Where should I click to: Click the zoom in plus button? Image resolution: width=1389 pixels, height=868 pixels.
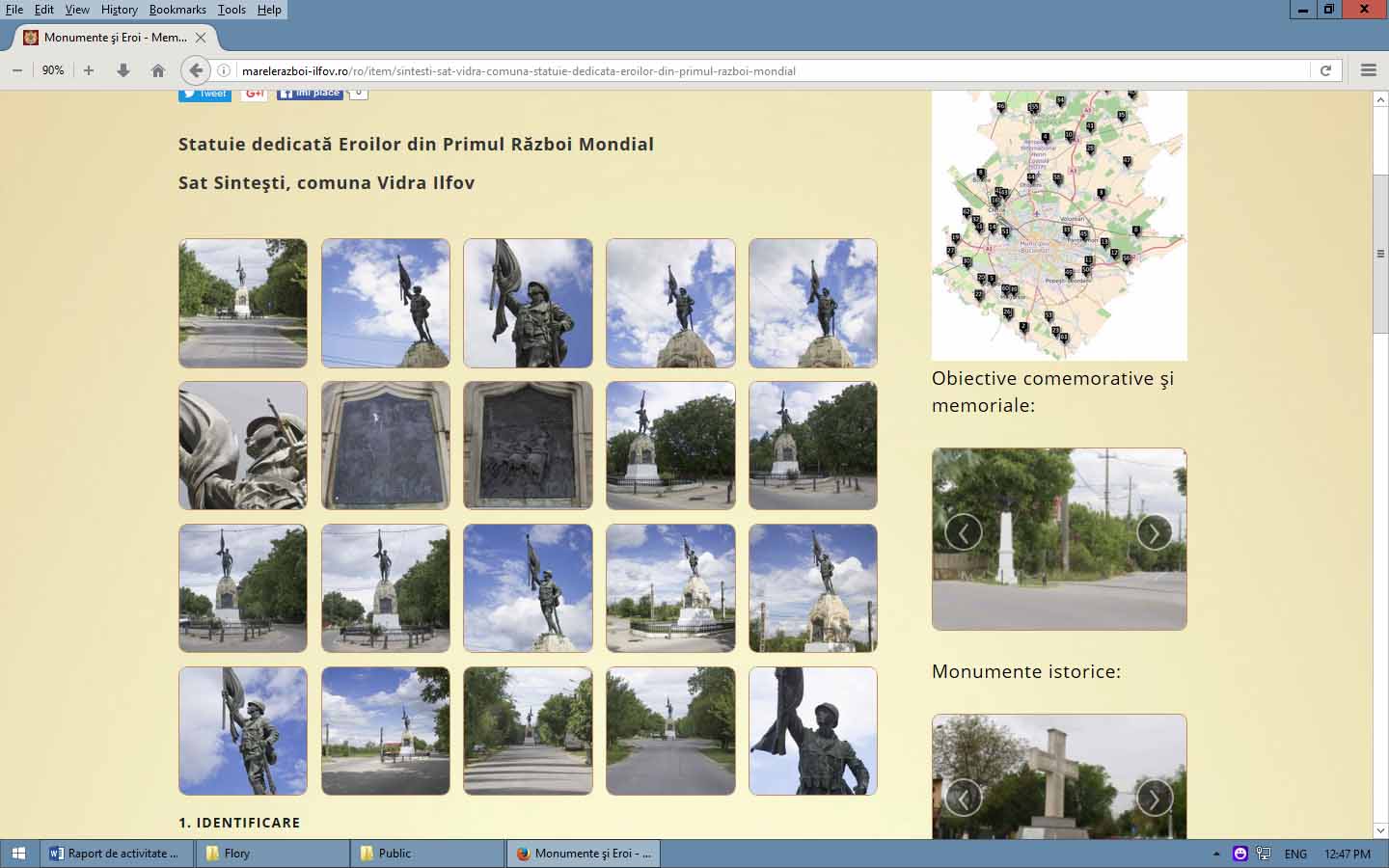click(89, 70)
